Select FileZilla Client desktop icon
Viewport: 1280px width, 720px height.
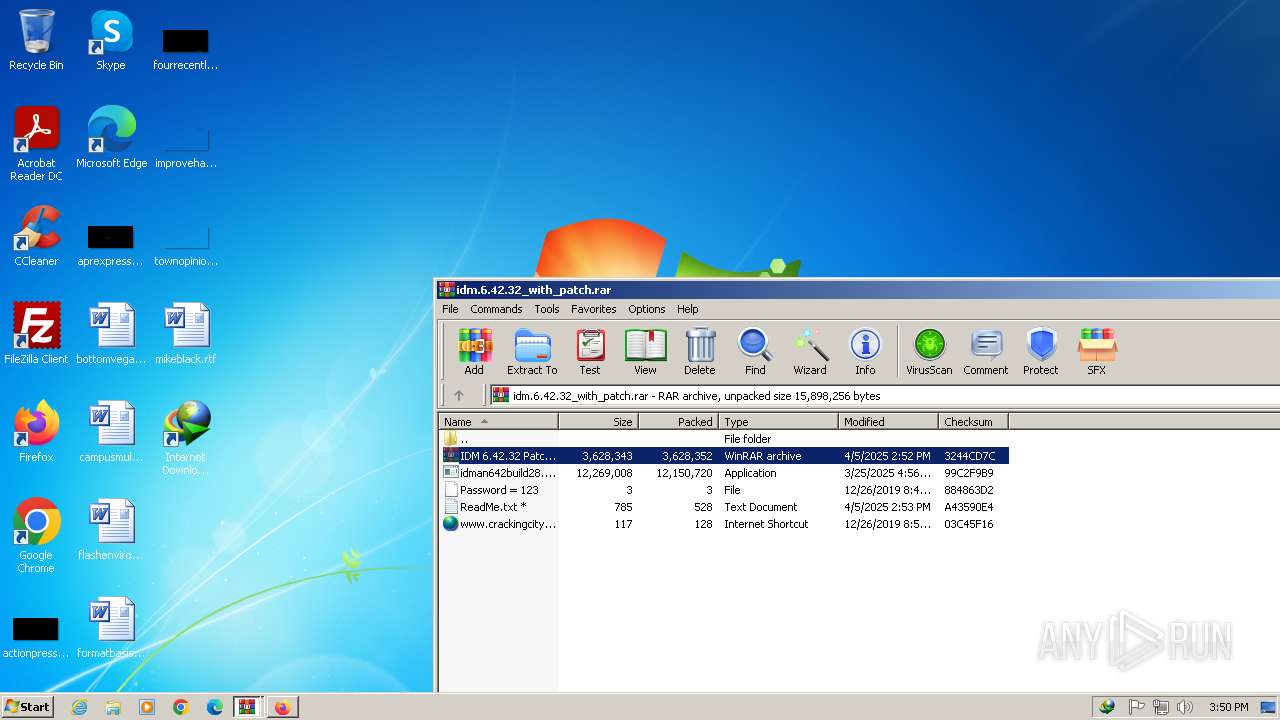36,334
